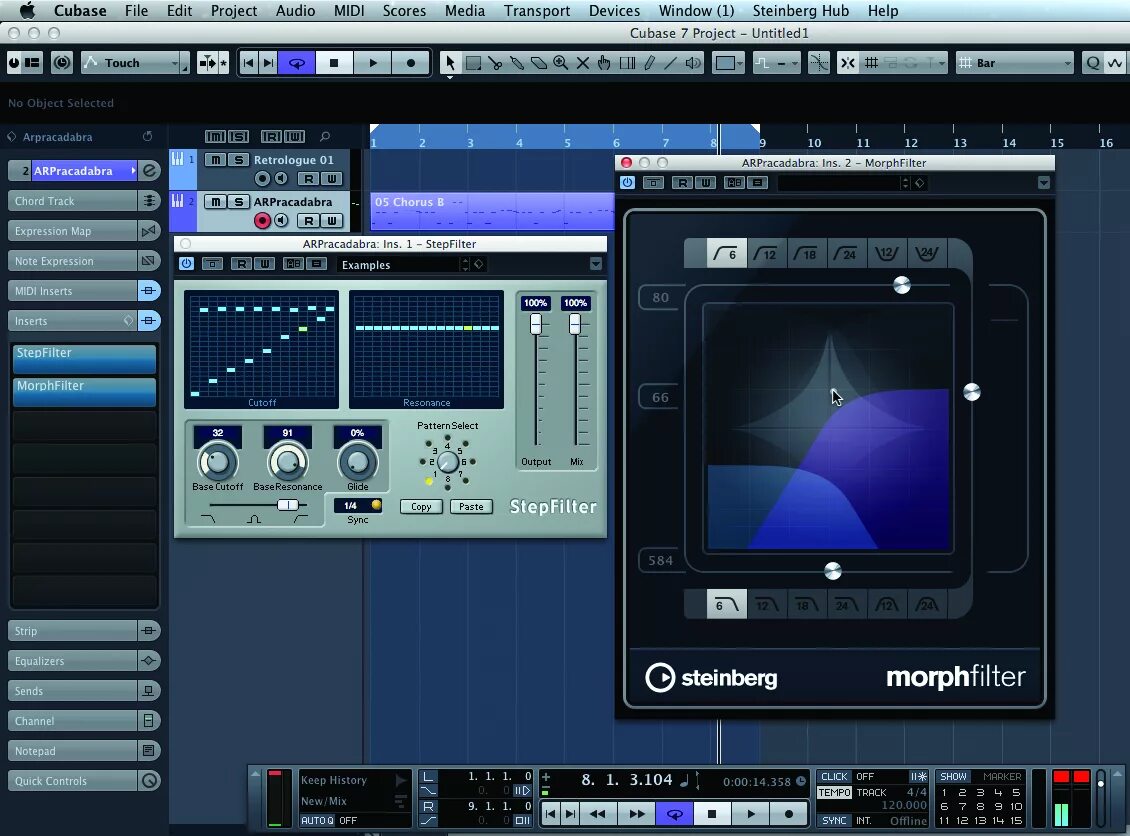Open the Apple menu
Viewport: 1130px width, 836px height.
coord(27,11)
